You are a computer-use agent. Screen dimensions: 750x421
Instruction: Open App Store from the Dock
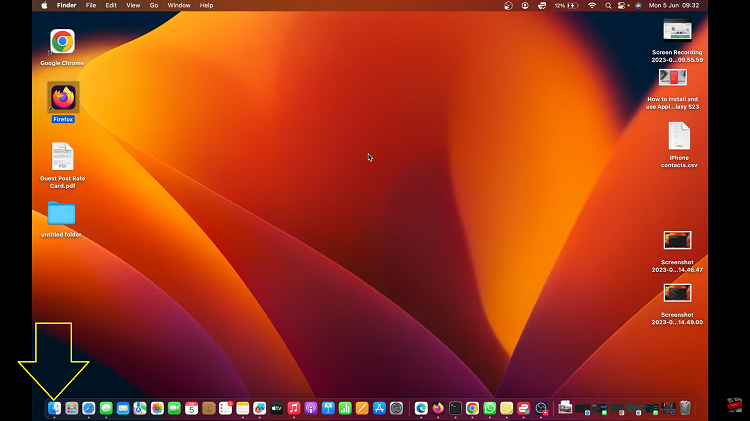pyautogui.click(x=379, y=408)
